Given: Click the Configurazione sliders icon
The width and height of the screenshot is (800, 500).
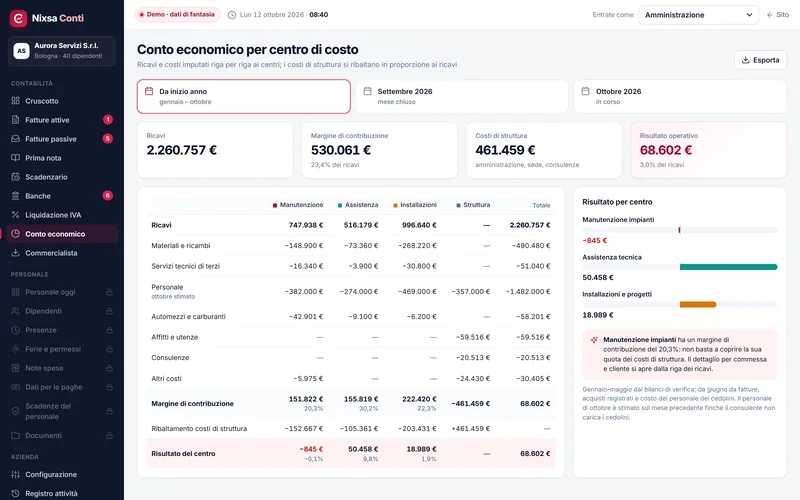Looking at the screenshot, I should 15,474.
